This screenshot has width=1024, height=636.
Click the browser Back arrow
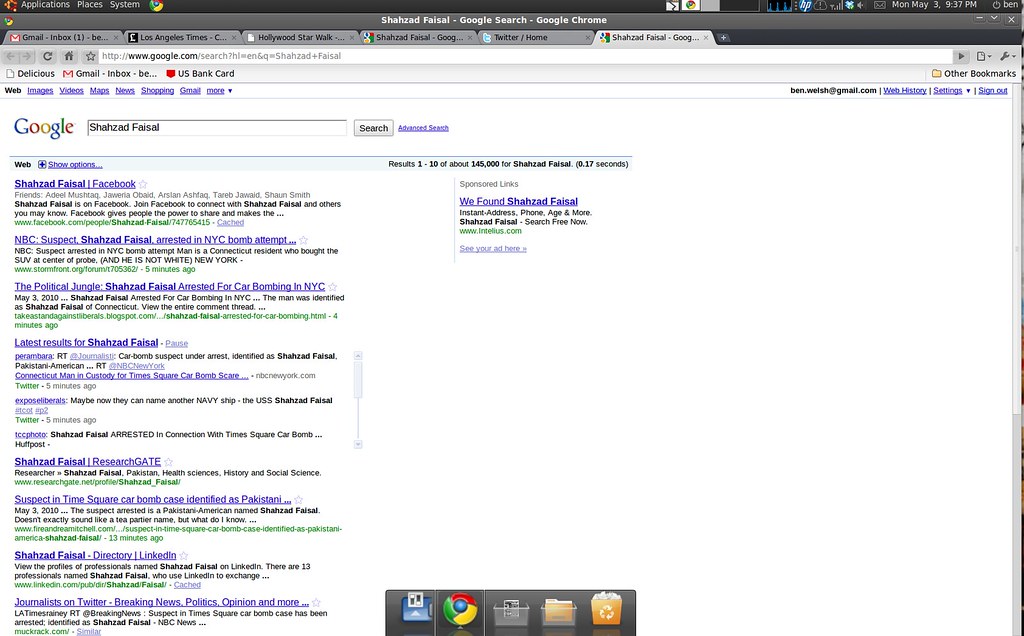(10, 56)
